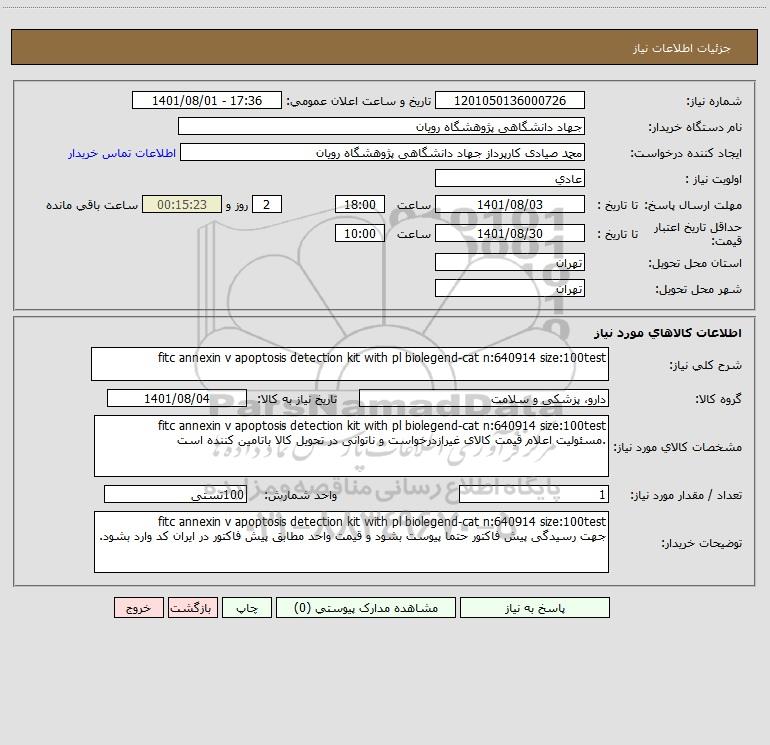Click response deadline time 18:00
This screenshot has height=745, width=770.
coord(359,204)
